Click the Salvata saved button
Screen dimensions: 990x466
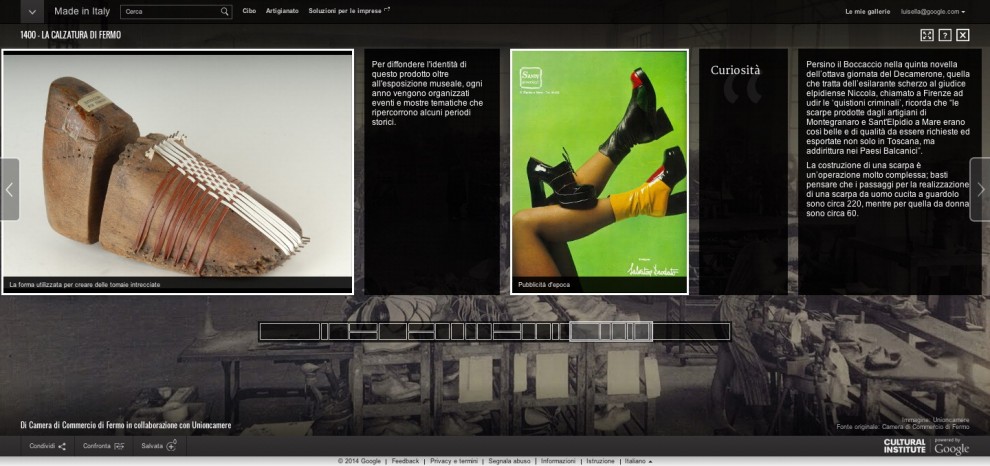coord(159,446)
